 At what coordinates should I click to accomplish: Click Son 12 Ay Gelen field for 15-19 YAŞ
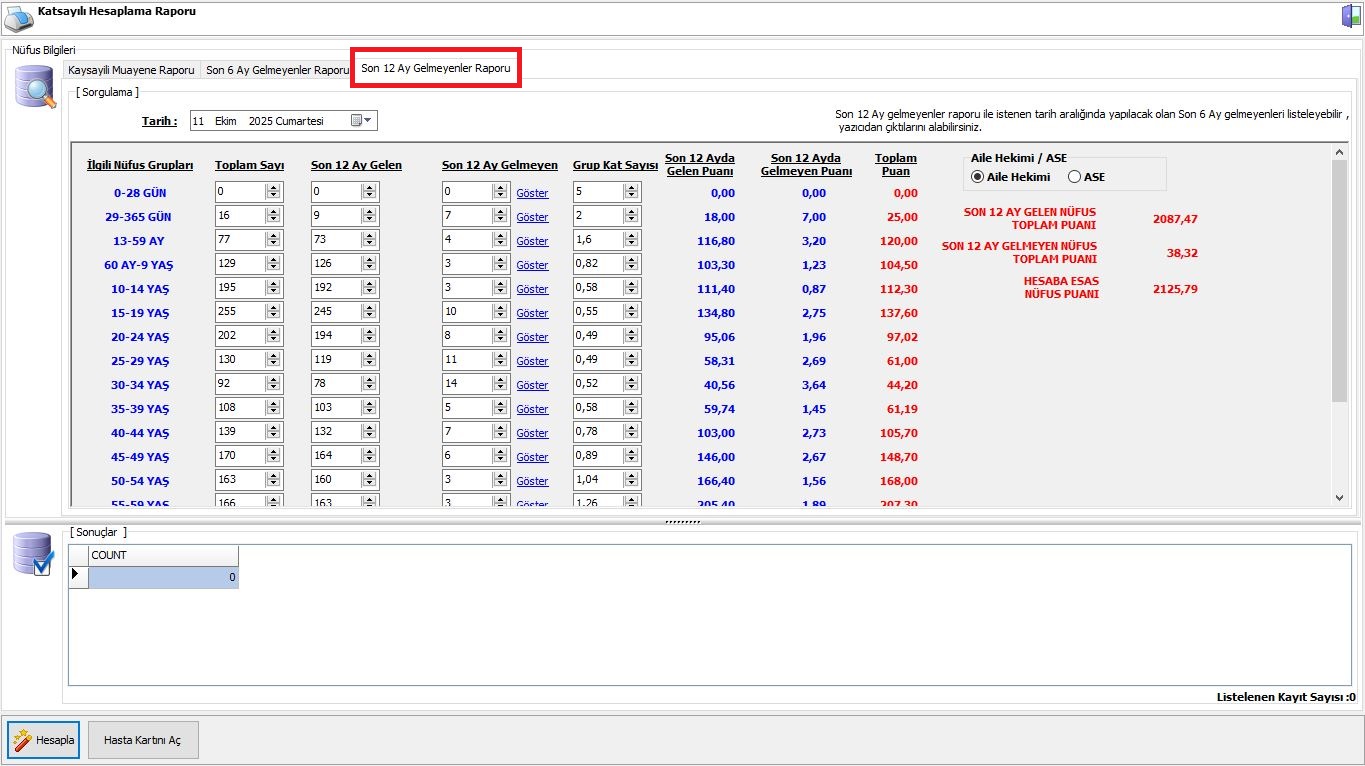(x=335, y=313)
